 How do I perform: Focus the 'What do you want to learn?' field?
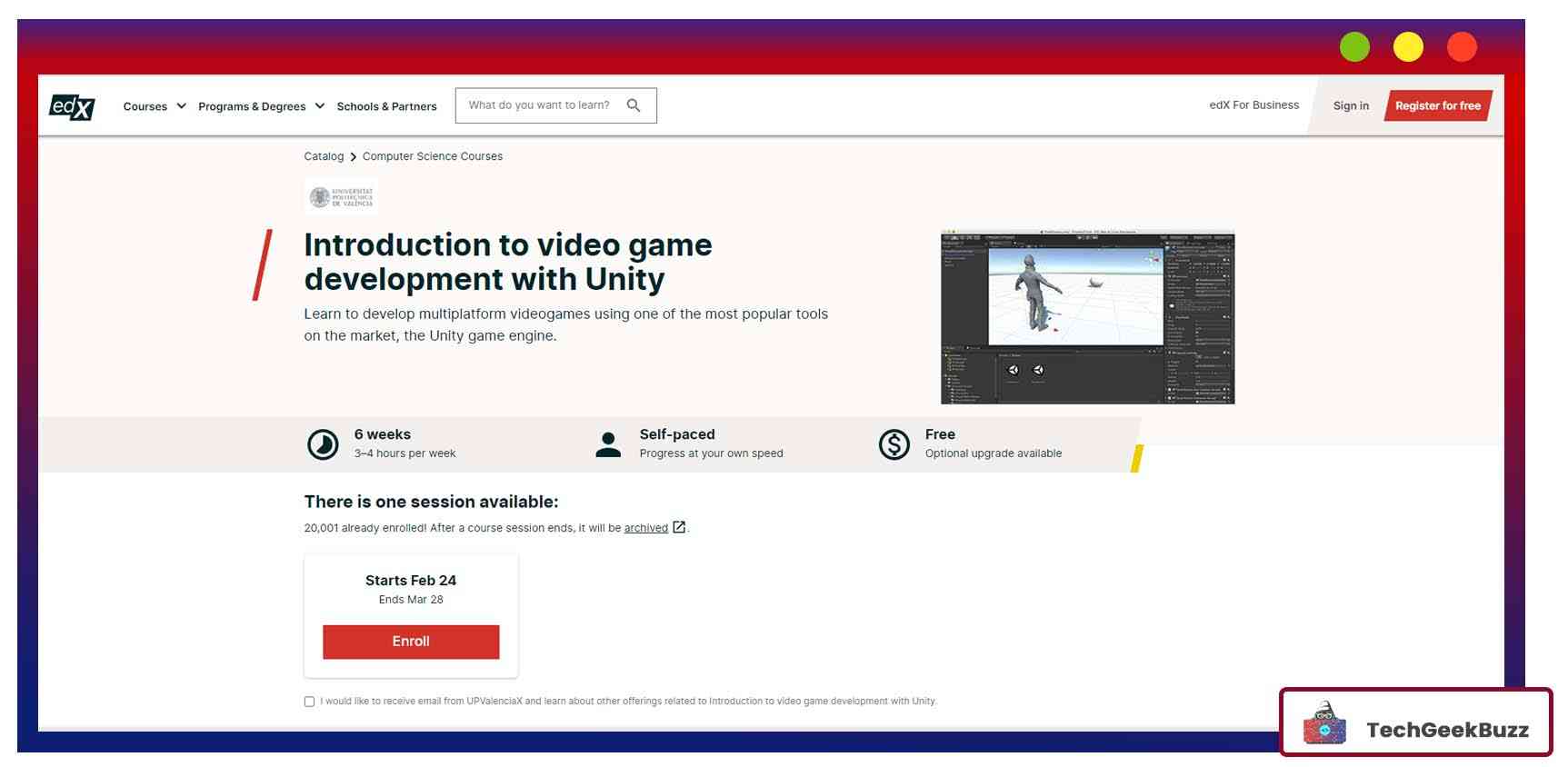click(539, 105)
